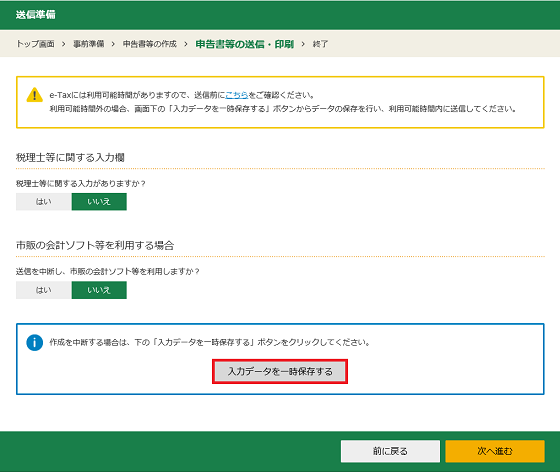
Task: Select いいえ for the 税理士等 input question
Action: pyautogui.click(x=99, y=202)
